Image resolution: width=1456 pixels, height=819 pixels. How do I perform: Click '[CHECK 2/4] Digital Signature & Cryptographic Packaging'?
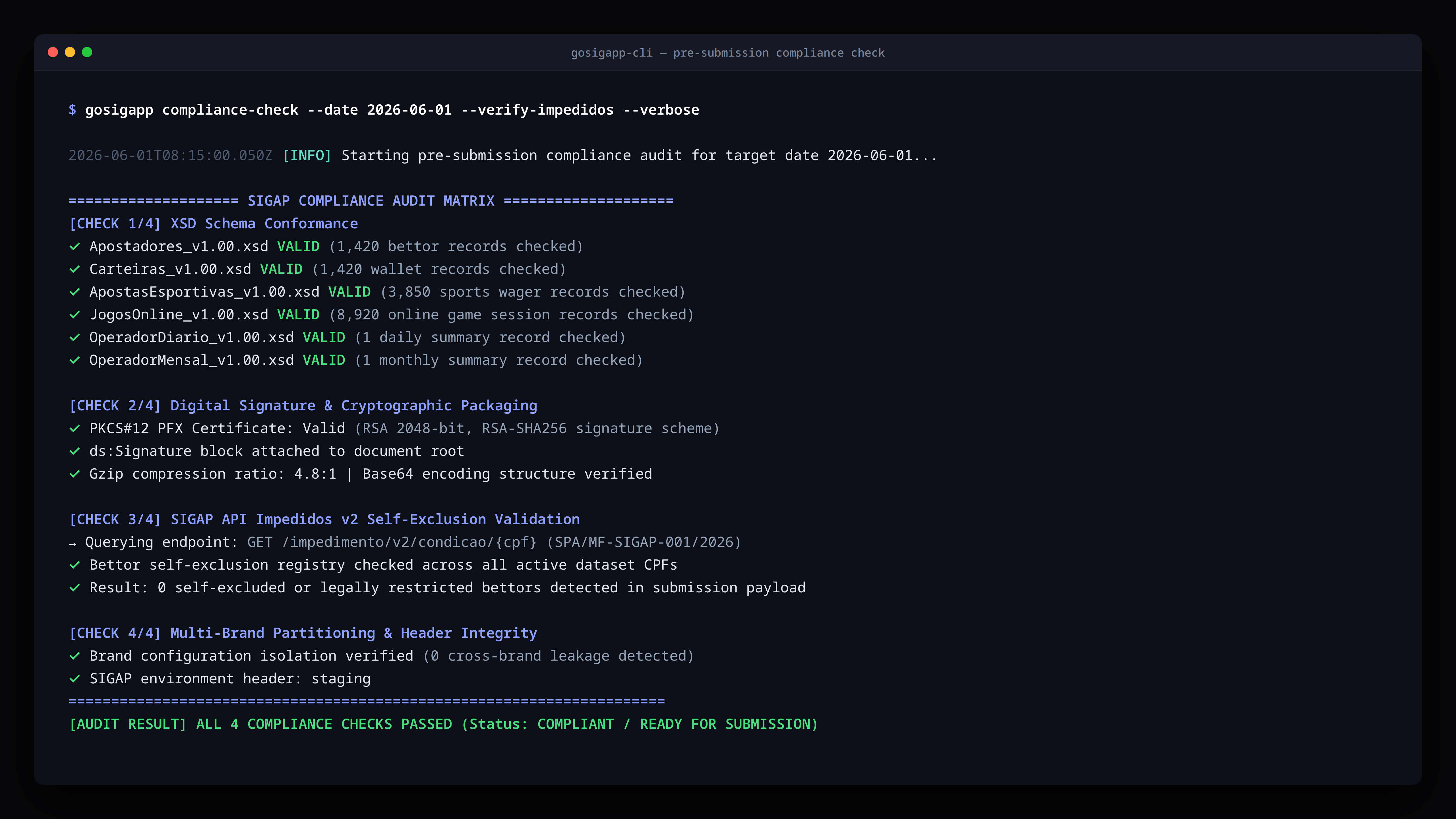coord(302,405)
